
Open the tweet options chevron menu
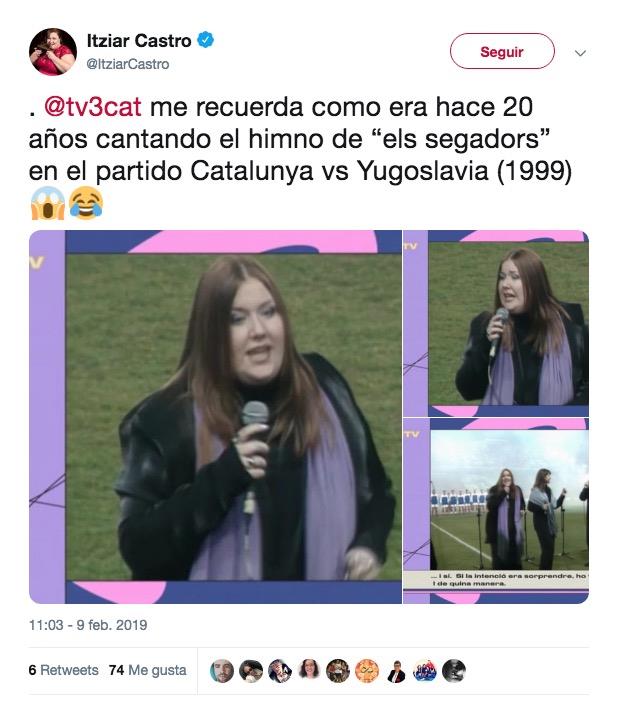[x=580, y=53]
